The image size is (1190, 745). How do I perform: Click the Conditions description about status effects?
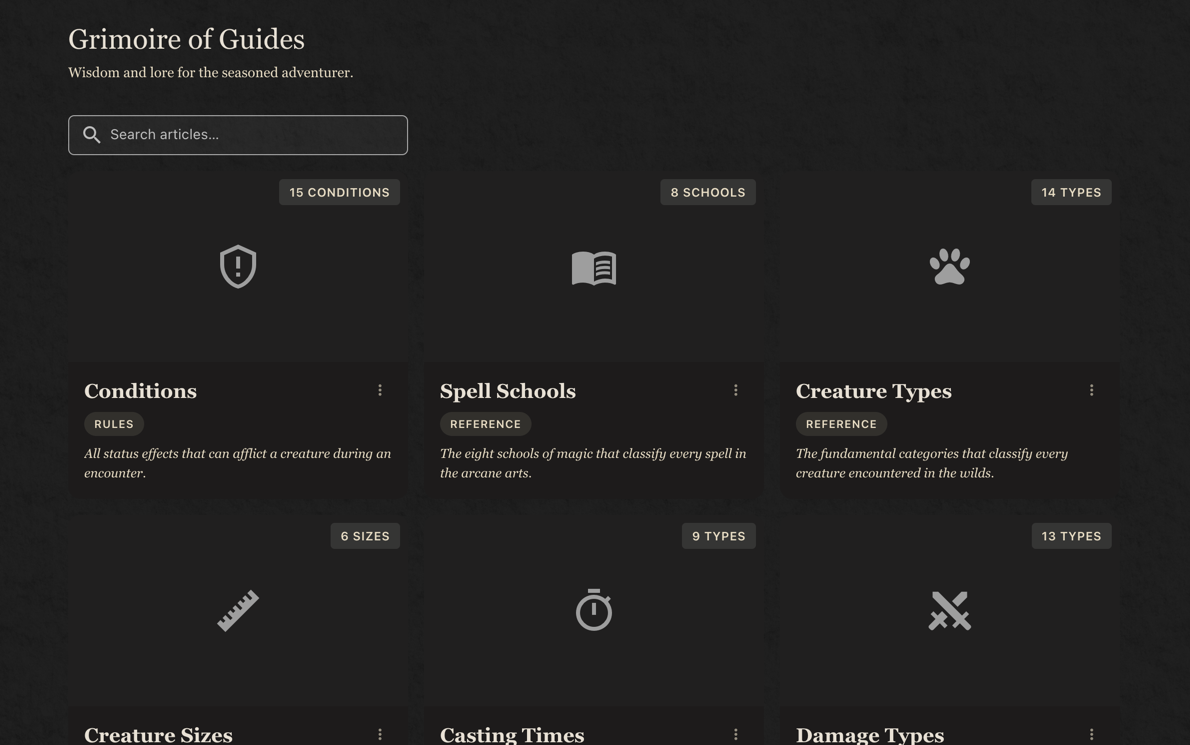click(238, 463)
